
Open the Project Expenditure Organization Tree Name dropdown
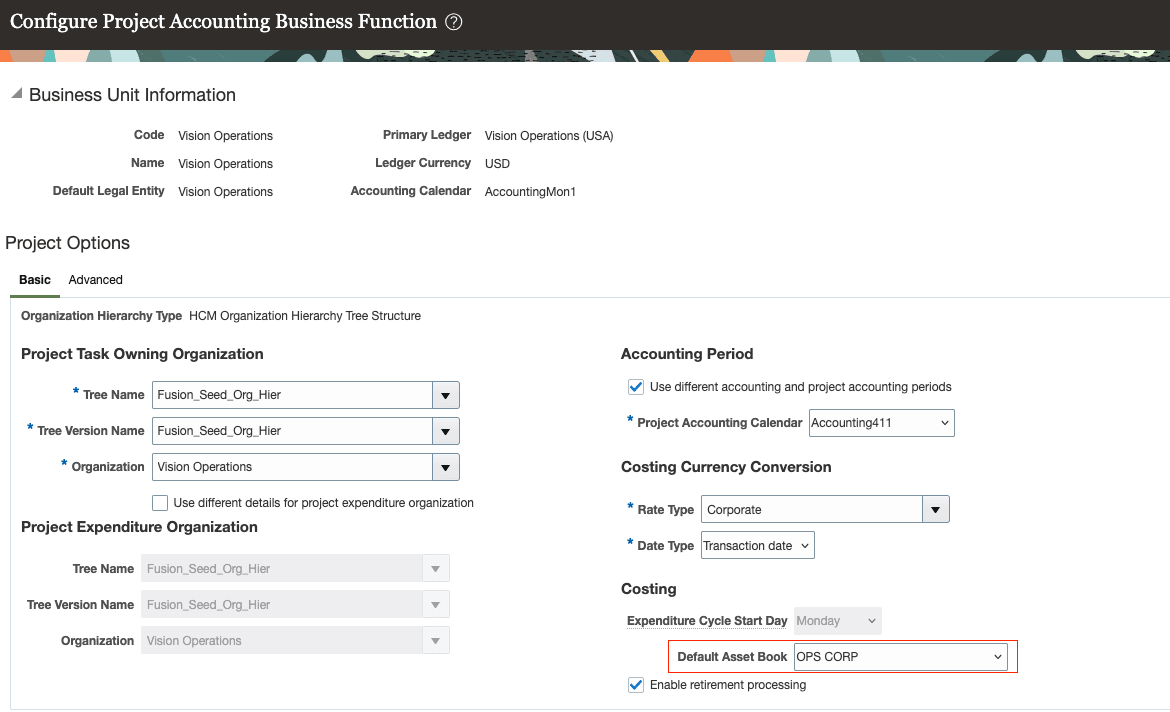435,568
